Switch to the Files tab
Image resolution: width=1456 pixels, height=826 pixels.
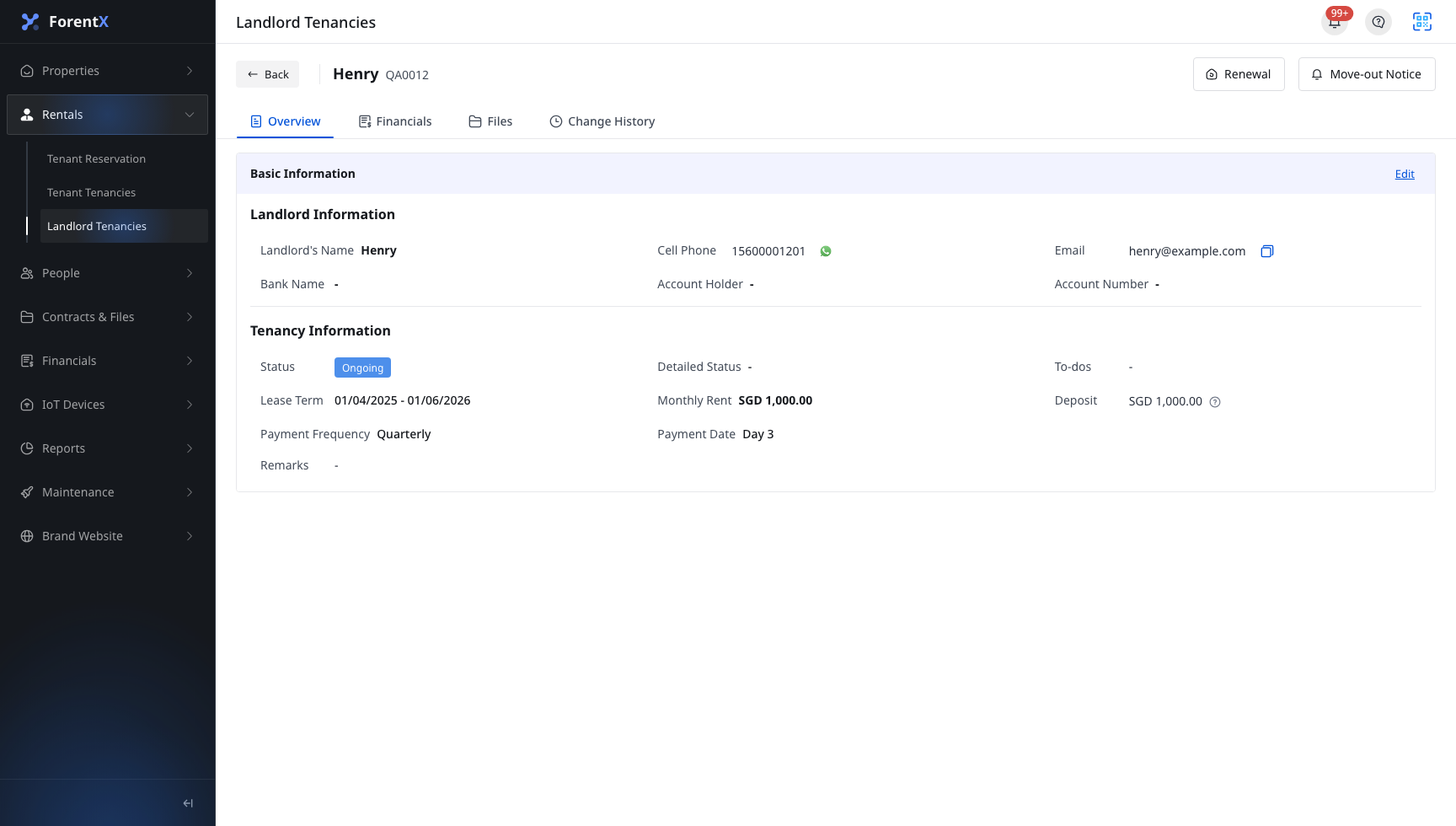[x=490, y=121]
